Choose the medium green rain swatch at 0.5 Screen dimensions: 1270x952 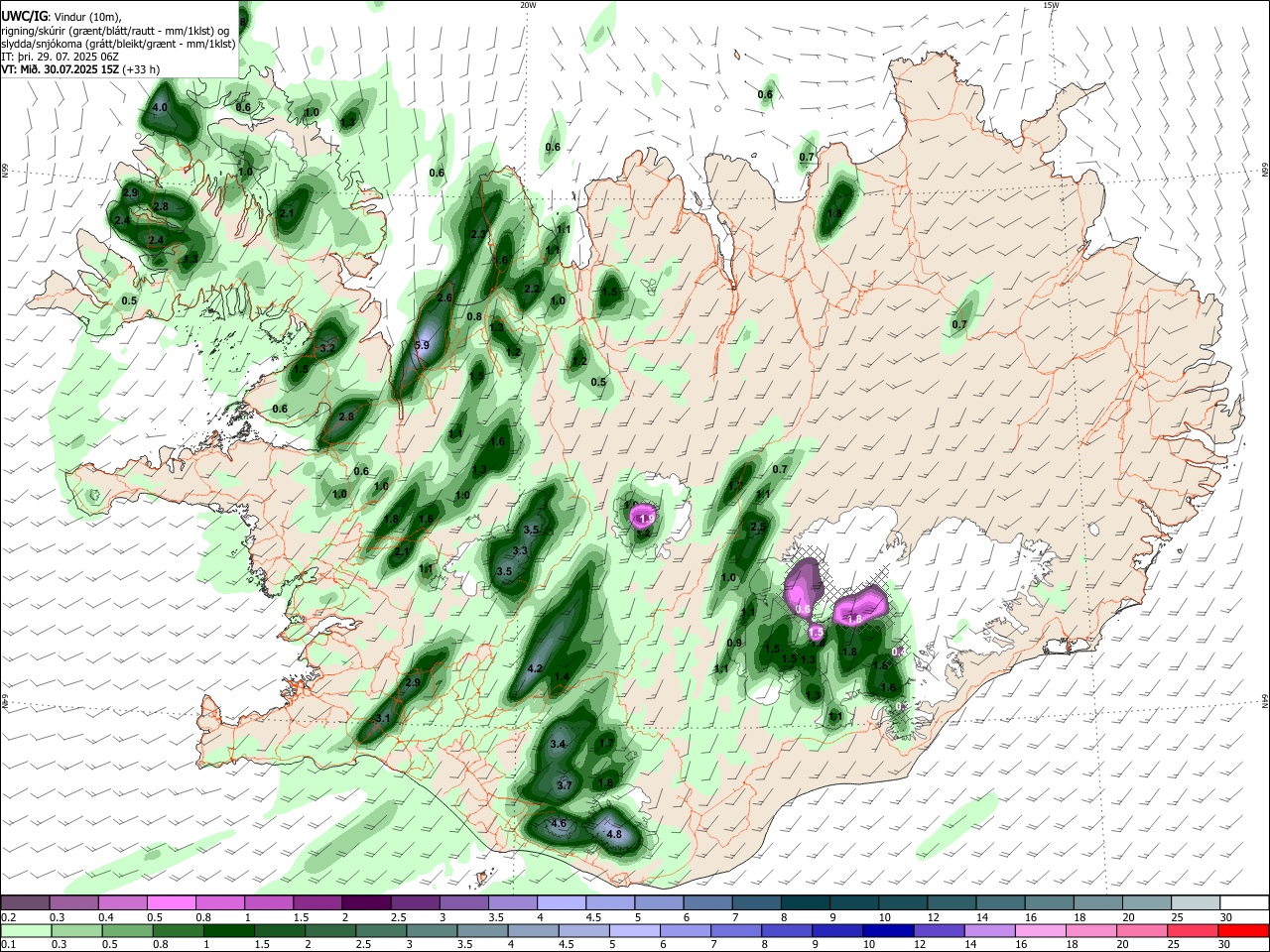click(x=127, y=930)
